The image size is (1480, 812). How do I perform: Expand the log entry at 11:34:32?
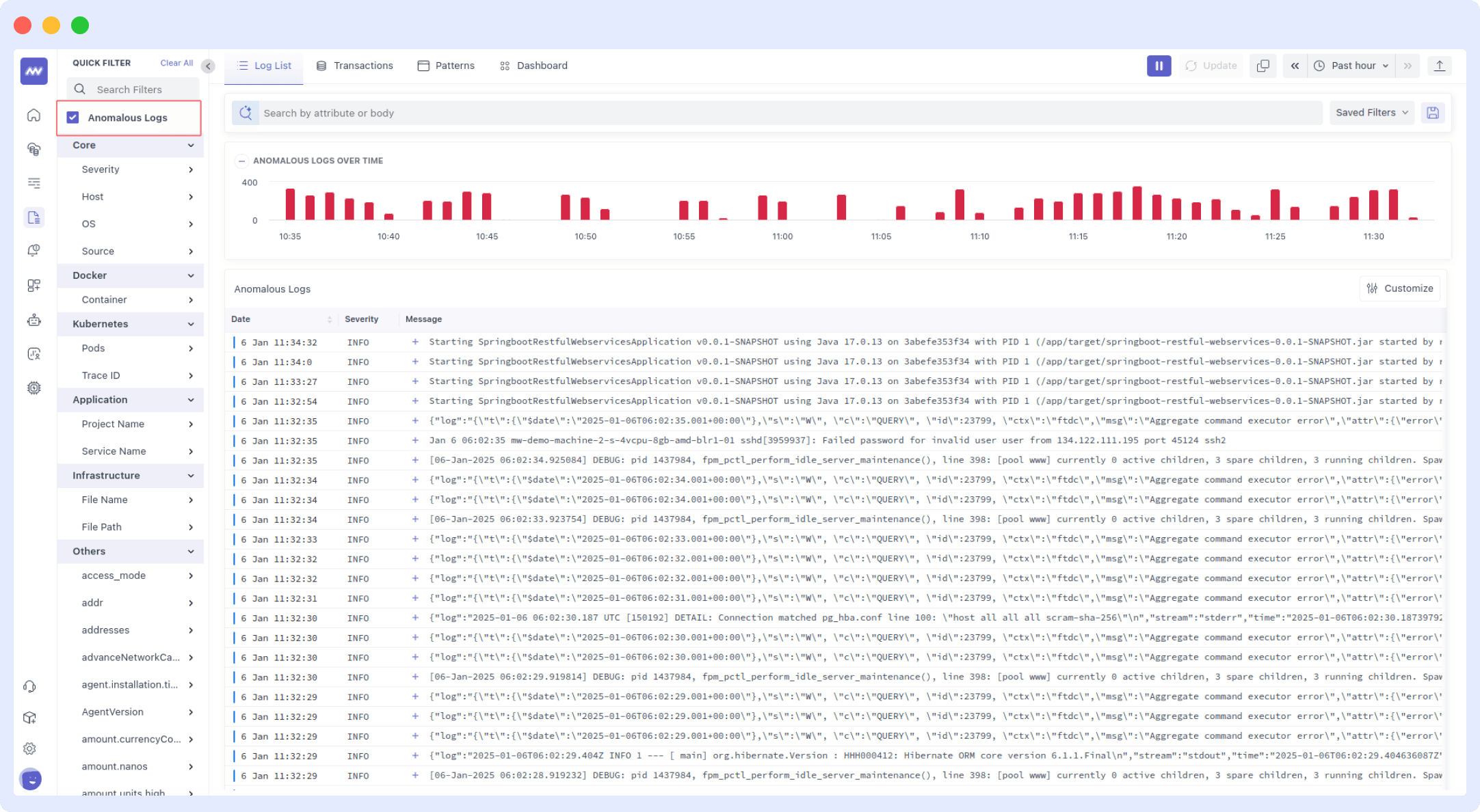415,342
